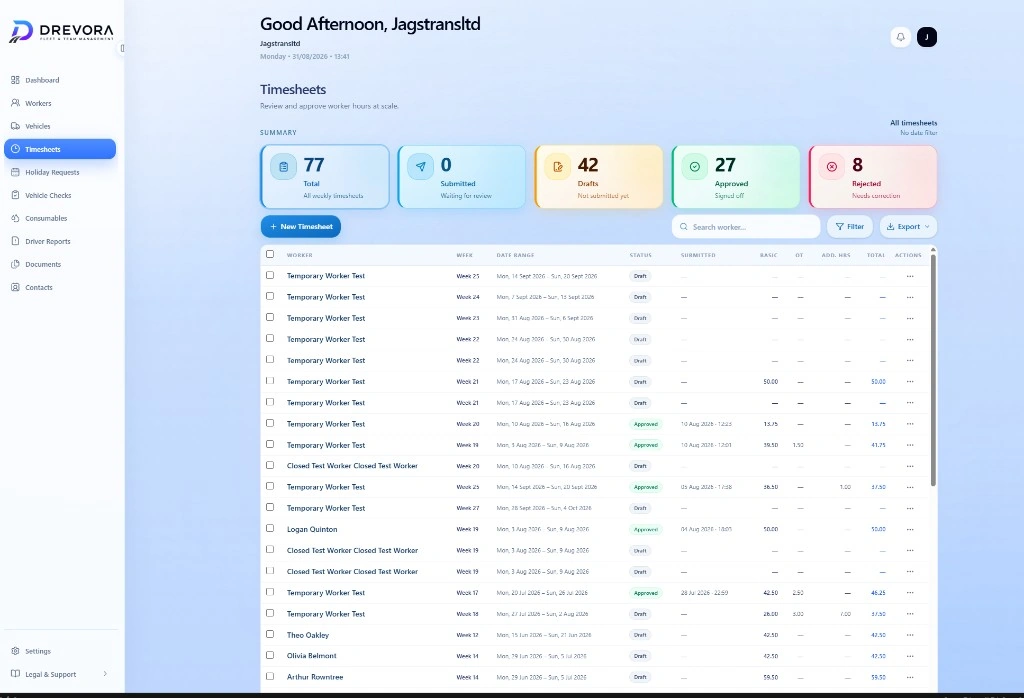The width and height of the screenshot is (1024, 698).
Task: Click the Vehicles truck icon
Action: (x=15, y=126)
